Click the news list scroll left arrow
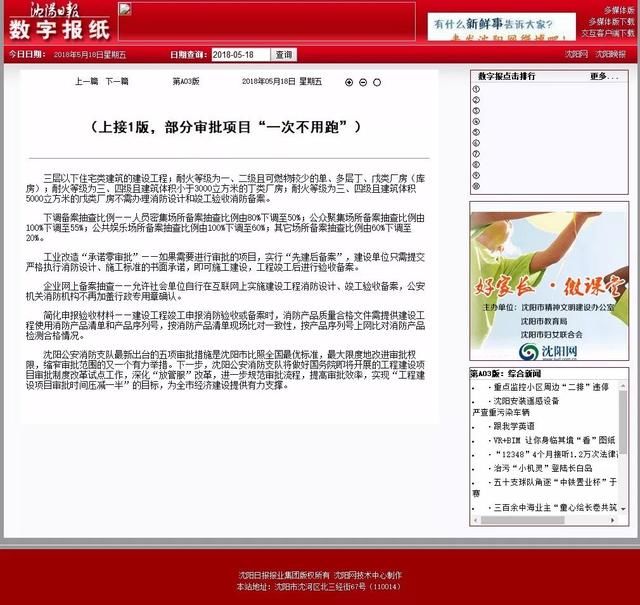The height and width of the screenshot is (605, 640). (x=476, y=520)
